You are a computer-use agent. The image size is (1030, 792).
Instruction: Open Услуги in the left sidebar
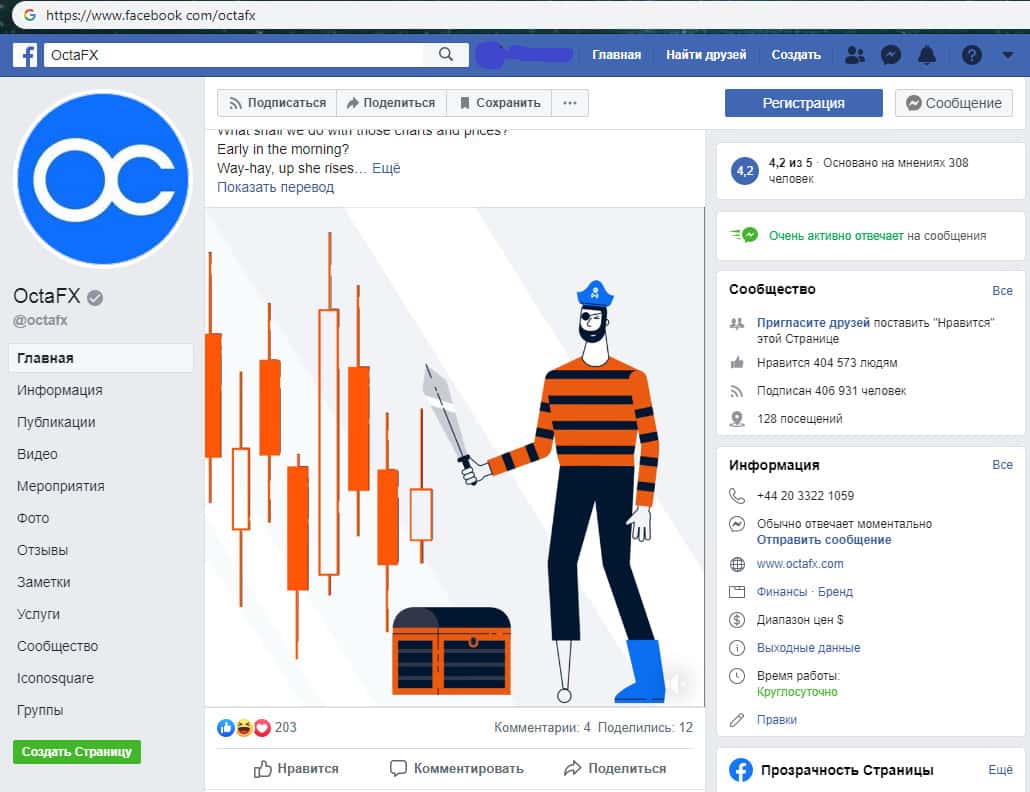38,615
